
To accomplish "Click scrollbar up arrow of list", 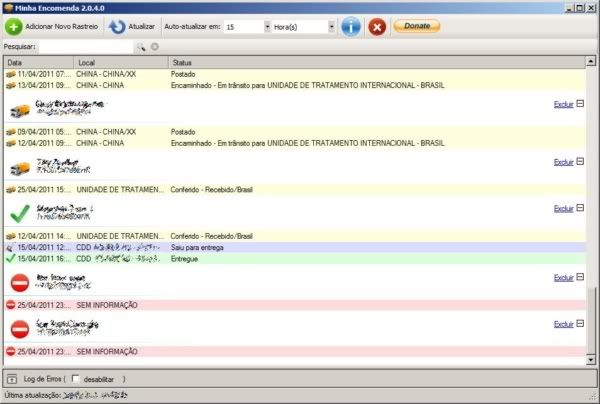I will pos(591,61).
